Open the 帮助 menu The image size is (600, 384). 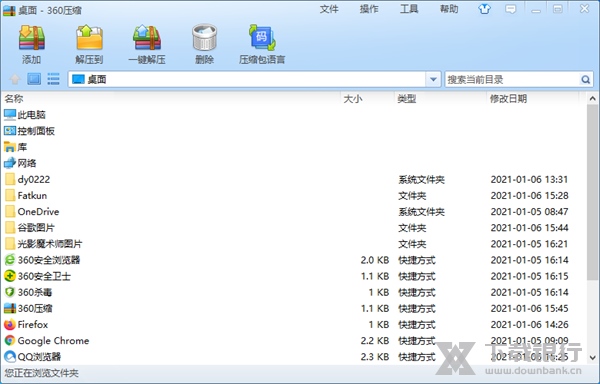[449, 9]
